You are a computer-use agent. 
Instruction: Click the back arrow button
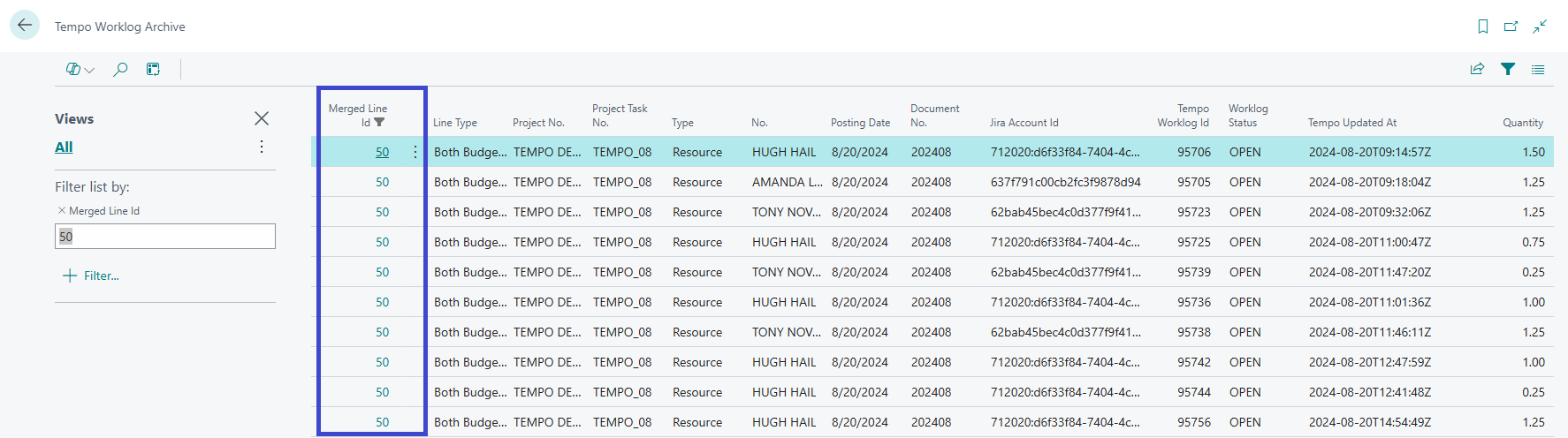pos(25,26)
